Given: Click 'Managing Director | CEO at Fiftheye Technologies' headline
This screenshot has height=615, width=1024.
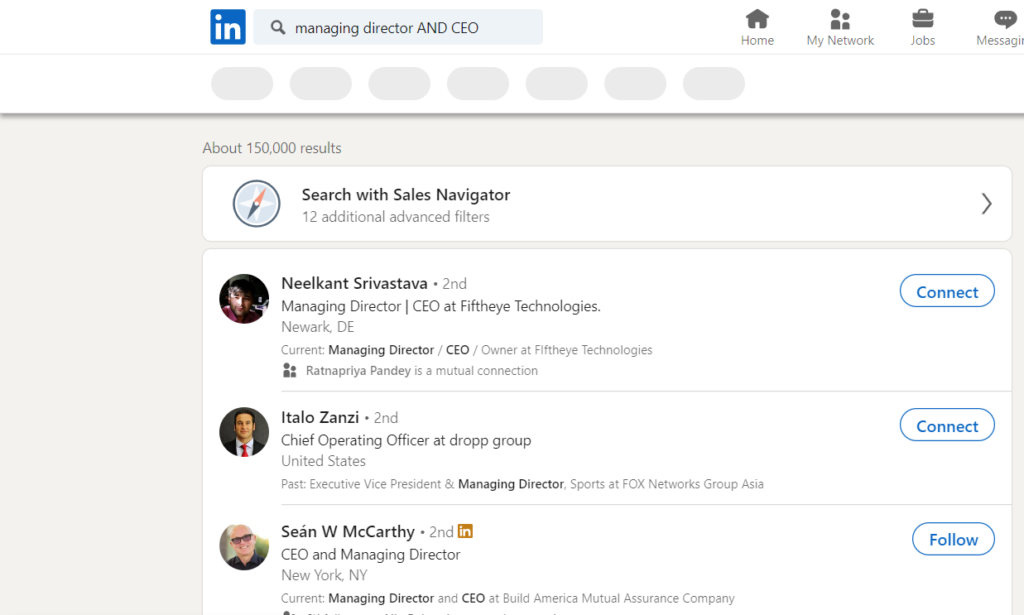Looking at the screenshot, I should click(x=441, y=306).
